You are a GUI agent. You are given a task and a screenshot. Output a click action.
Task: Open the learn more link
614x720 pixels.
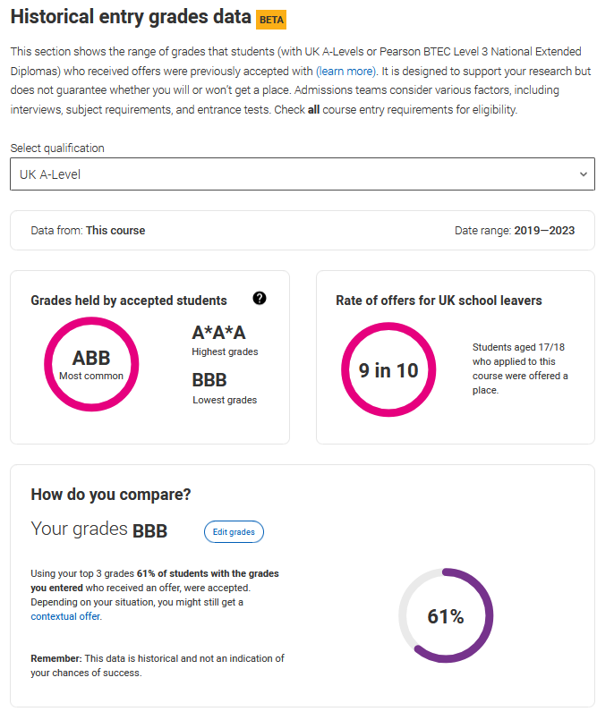click(x=346, y=72)
